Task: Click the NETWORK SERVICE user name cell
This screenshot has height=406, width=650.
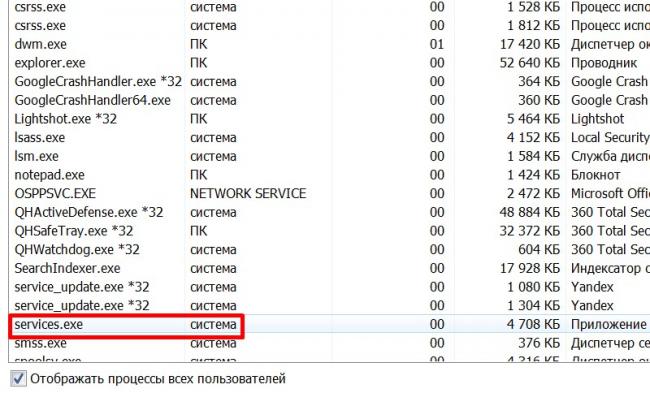Action: coord(246,194)
